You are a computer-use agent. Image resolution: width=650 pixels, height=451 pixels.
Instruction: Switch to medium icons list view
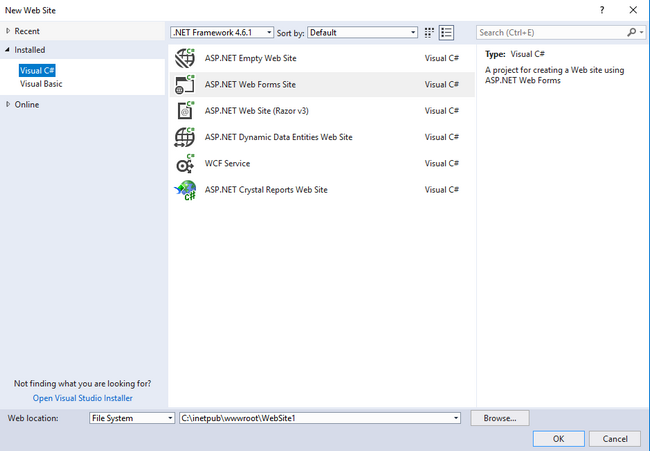pos(446,32)
